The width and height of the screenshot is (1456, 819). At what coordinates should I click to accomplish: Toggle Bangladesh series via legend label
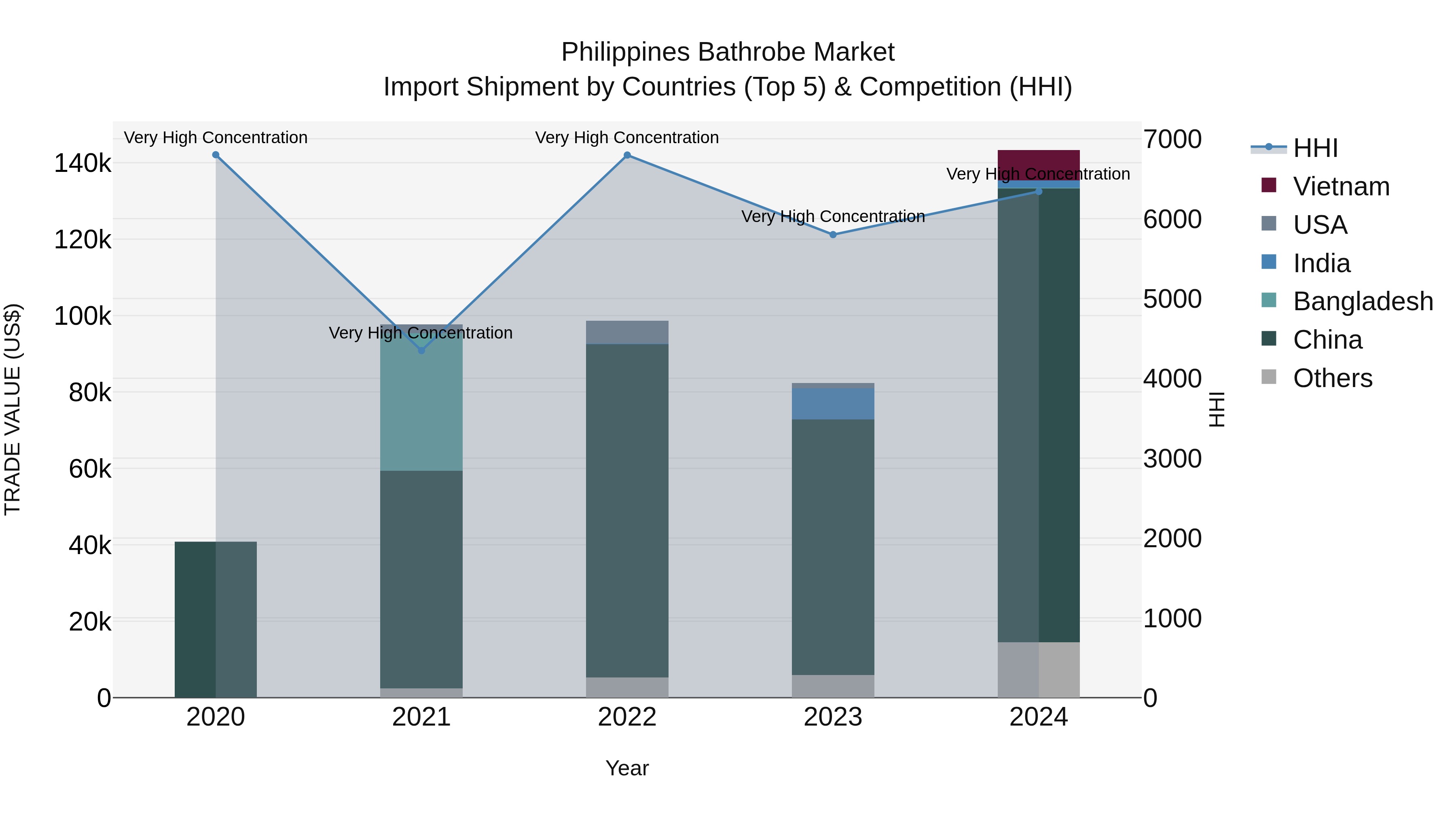[1363, 301]
